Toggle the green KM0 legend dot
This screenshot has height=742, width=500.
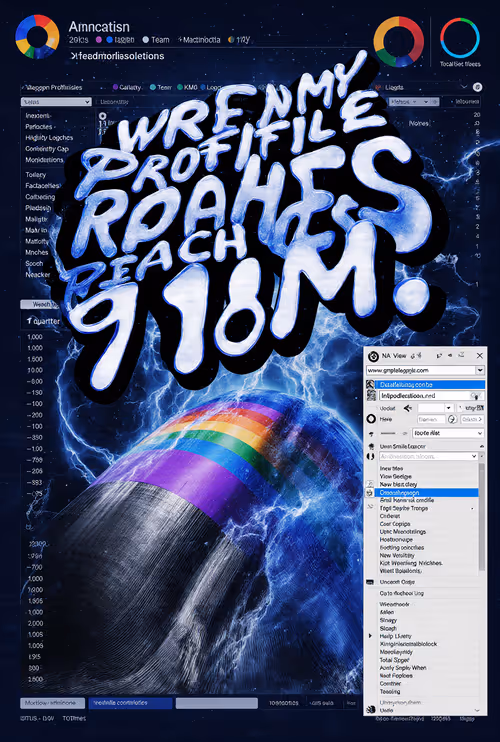[x=180, y=87]
